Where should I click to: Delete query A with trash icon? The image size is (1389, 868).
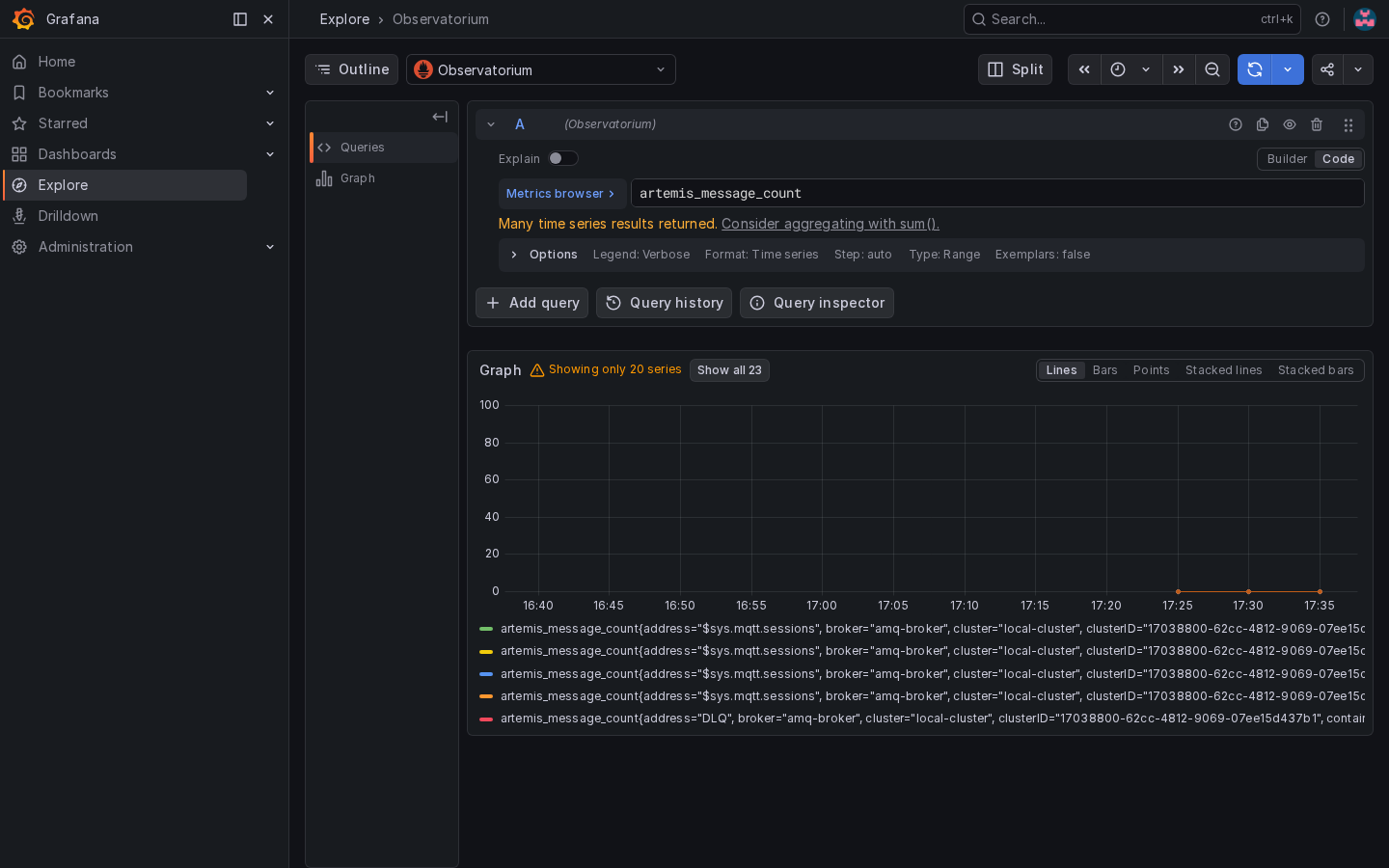coord(1317,124)
